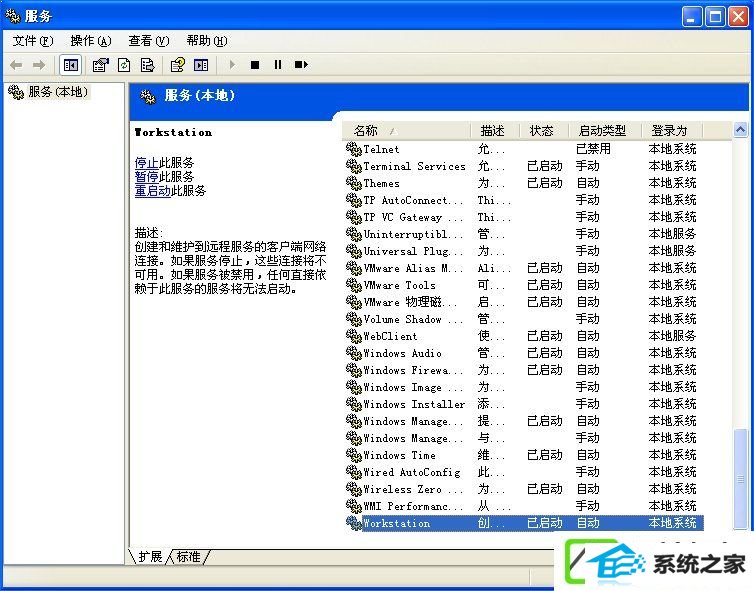
Task: Click the gear icon beside Telnet service
Action: [x=353, y=149]
